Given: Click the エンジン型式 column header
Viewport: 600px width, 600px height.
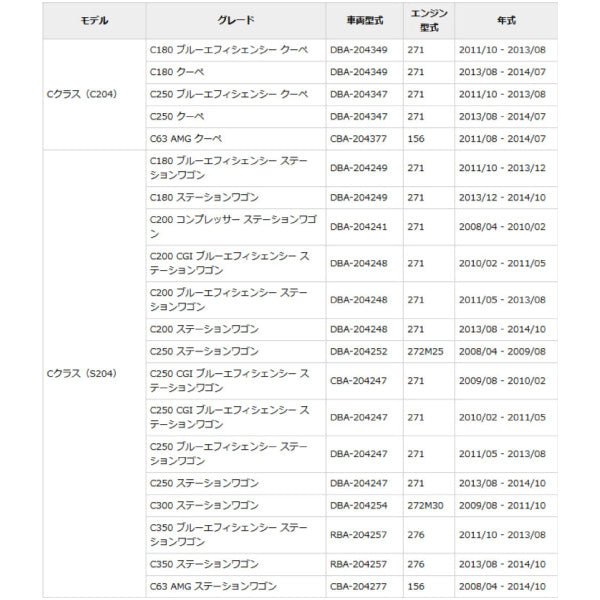Looking at the screenshot, I should (429, 20).
